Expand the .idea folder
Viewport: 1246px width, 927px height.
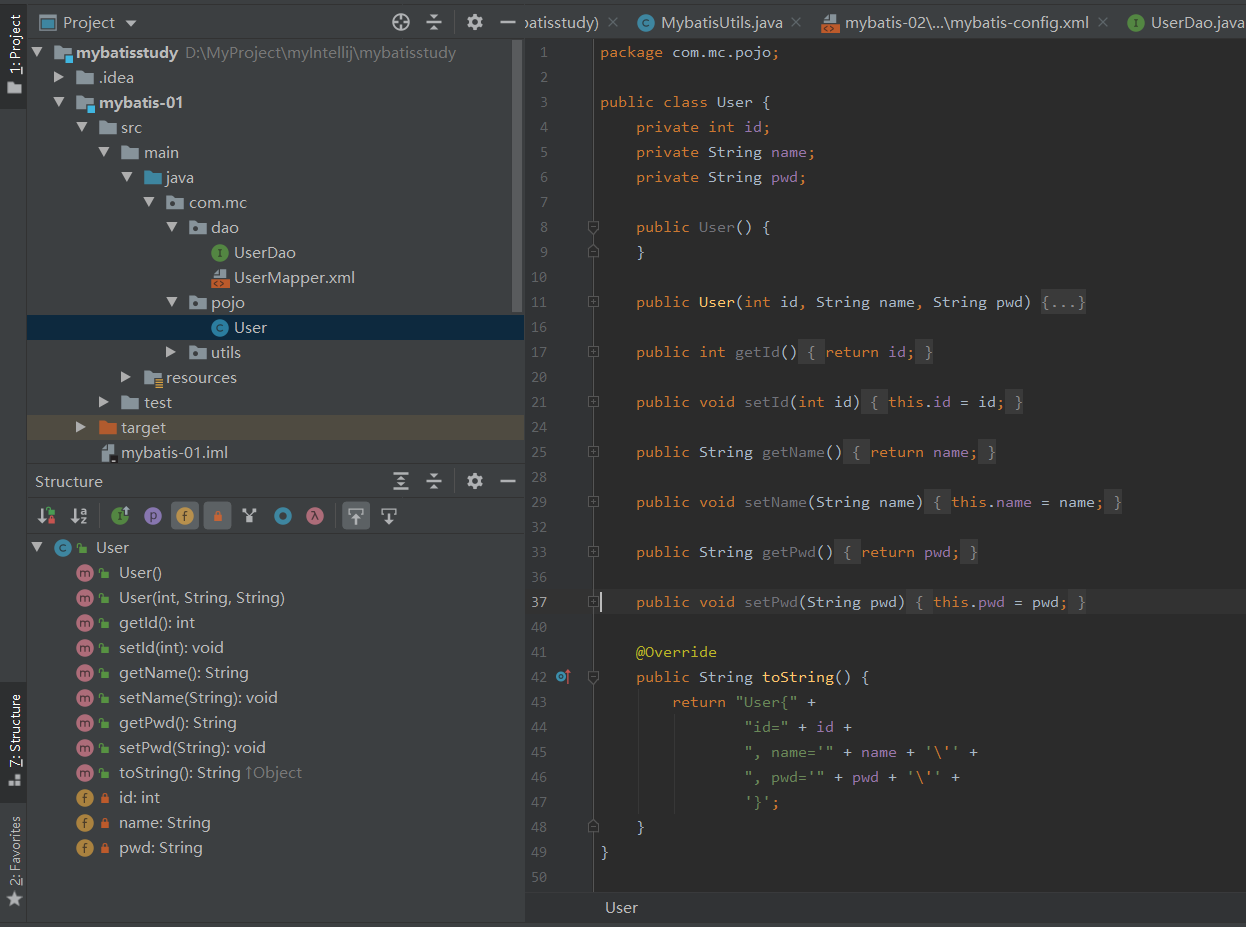[60, 77]
